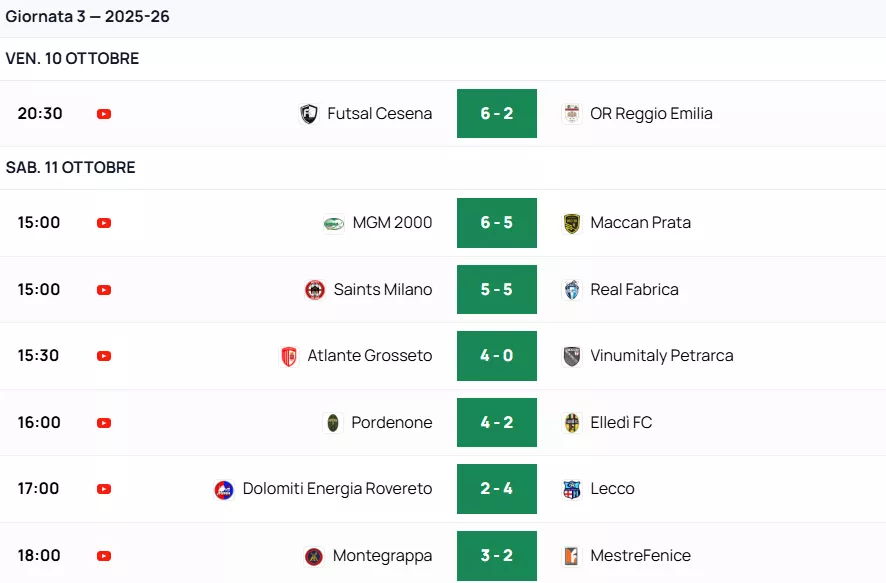Click YouTube icon for the 18:00 match

coord(104,556)
